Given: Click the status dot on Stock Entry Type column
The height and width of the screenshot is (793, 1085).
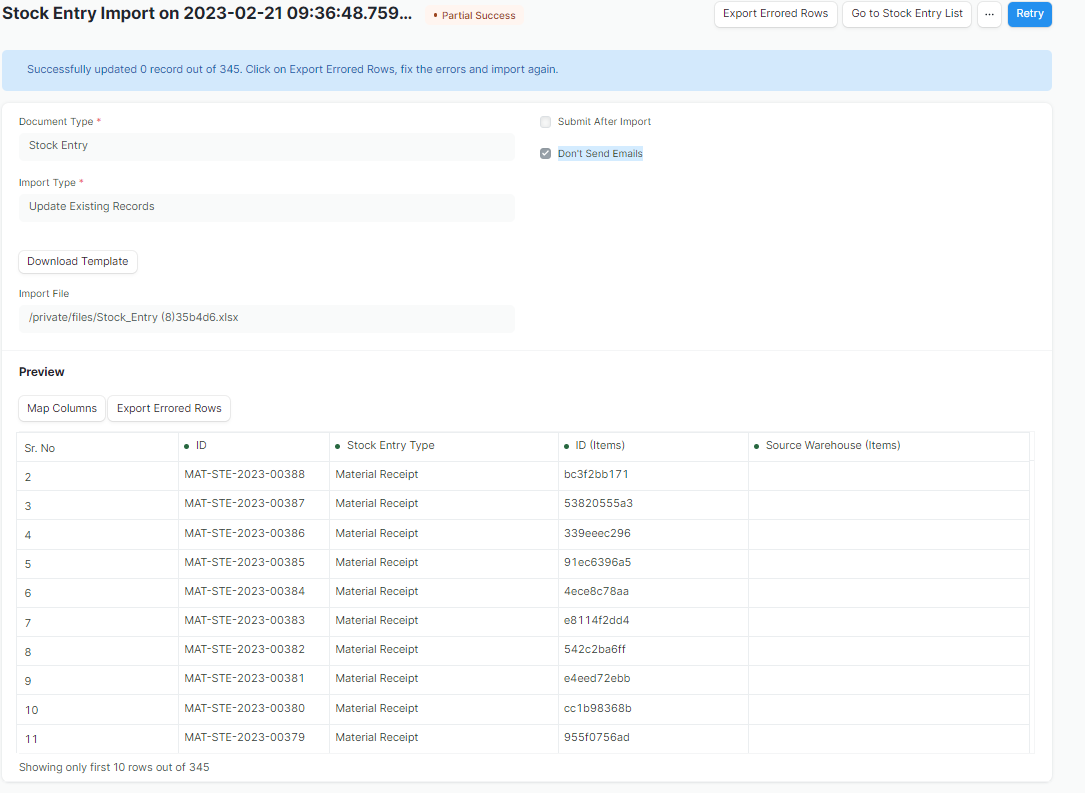Looking at the screenshot, I should [336, 445].
